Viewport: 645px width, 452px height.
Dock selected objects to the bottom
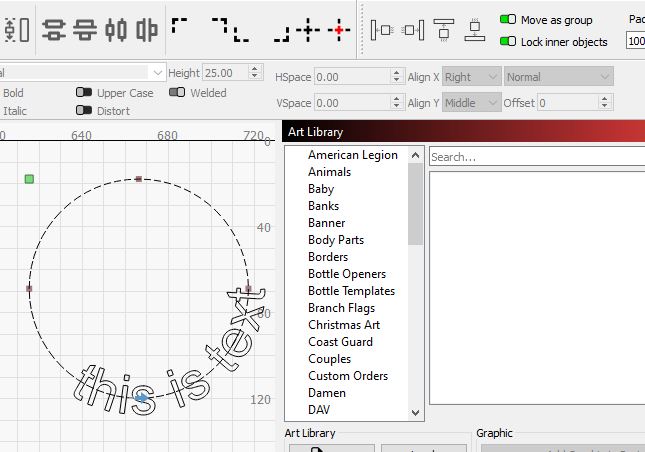point(475,30)
